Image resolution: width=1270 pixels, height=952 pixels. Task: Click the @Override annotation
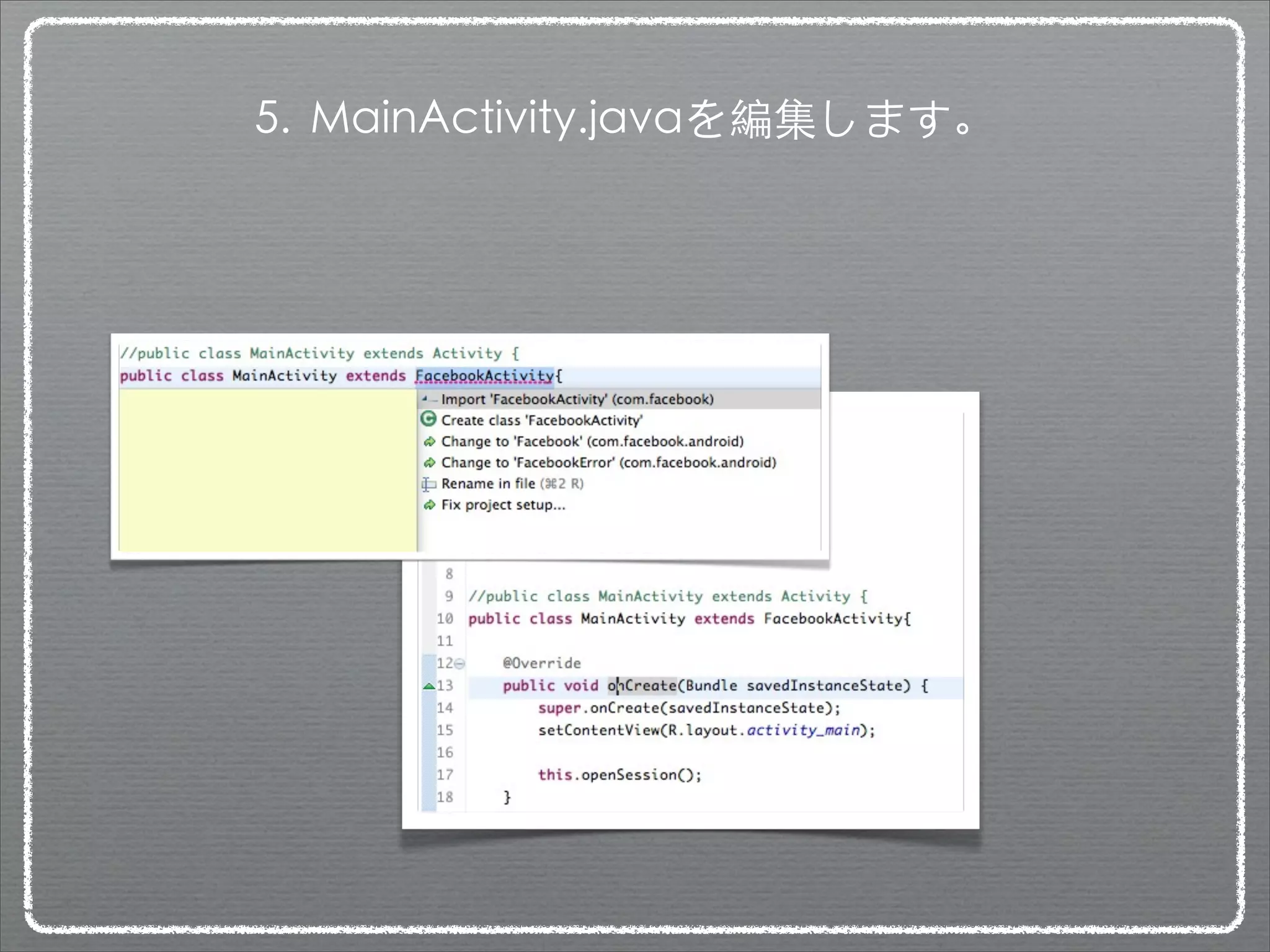point(542,663)
